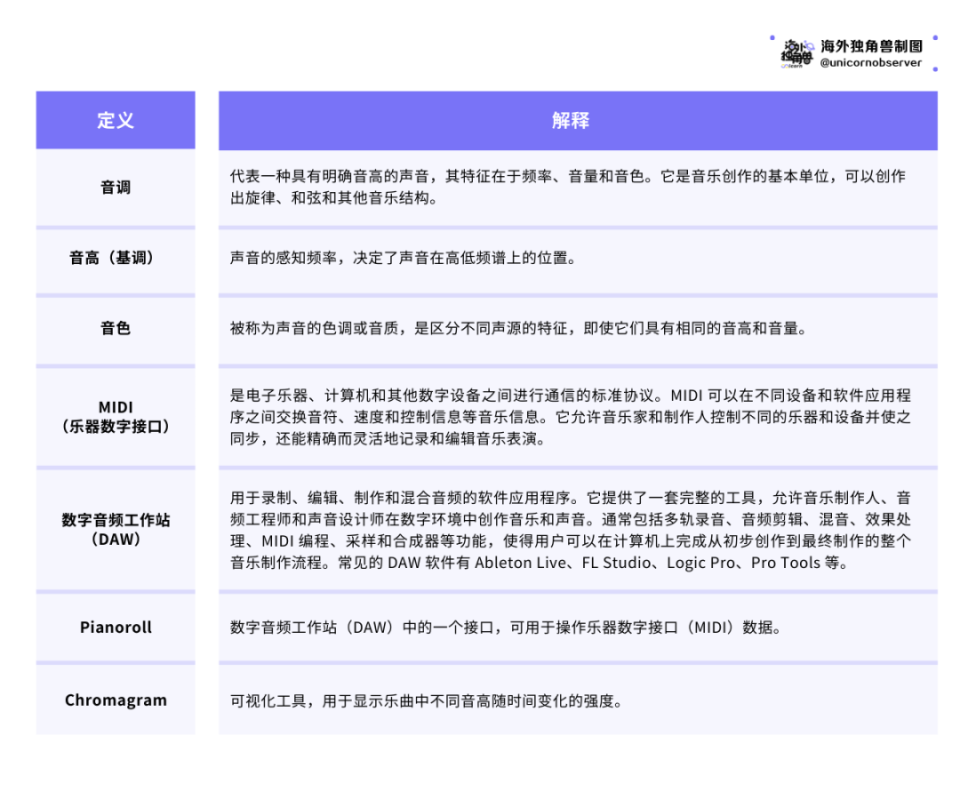
Task: Select the 音高（基调）term cell
Action: pos(115,257)
